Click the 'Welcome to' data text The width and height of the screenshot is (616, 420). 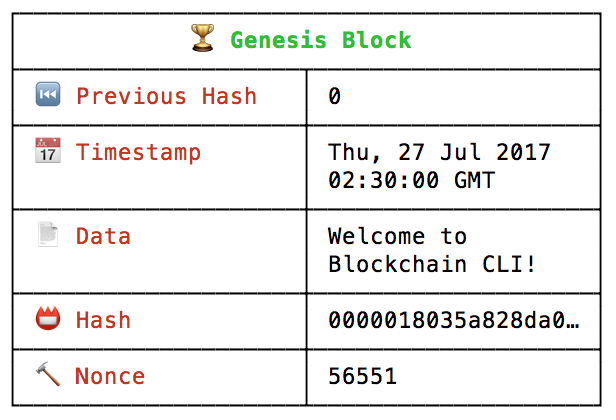click(x=397, y=236)
